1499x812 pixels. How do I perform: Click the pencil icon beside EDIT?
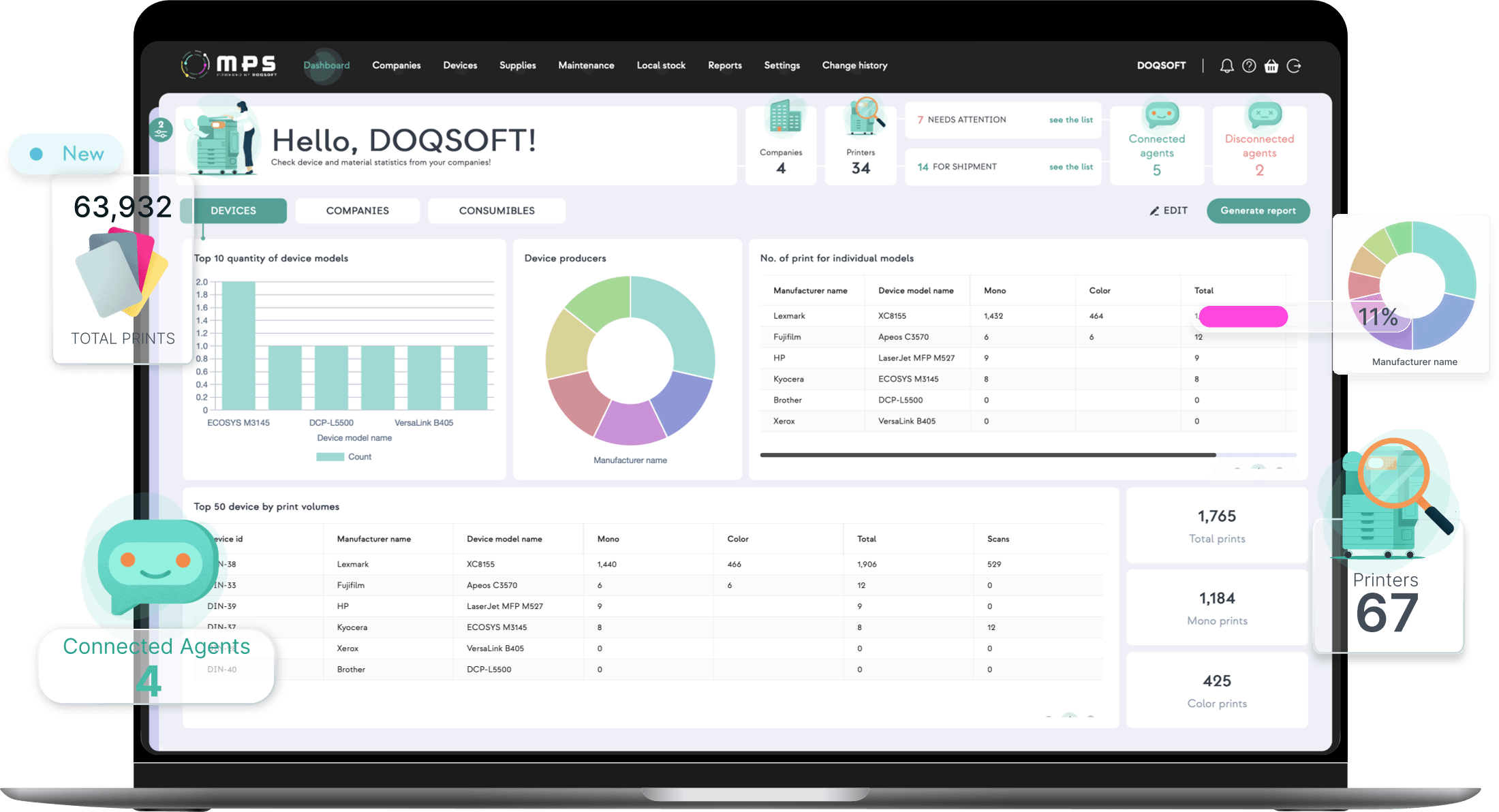[x=1154, y=211]
